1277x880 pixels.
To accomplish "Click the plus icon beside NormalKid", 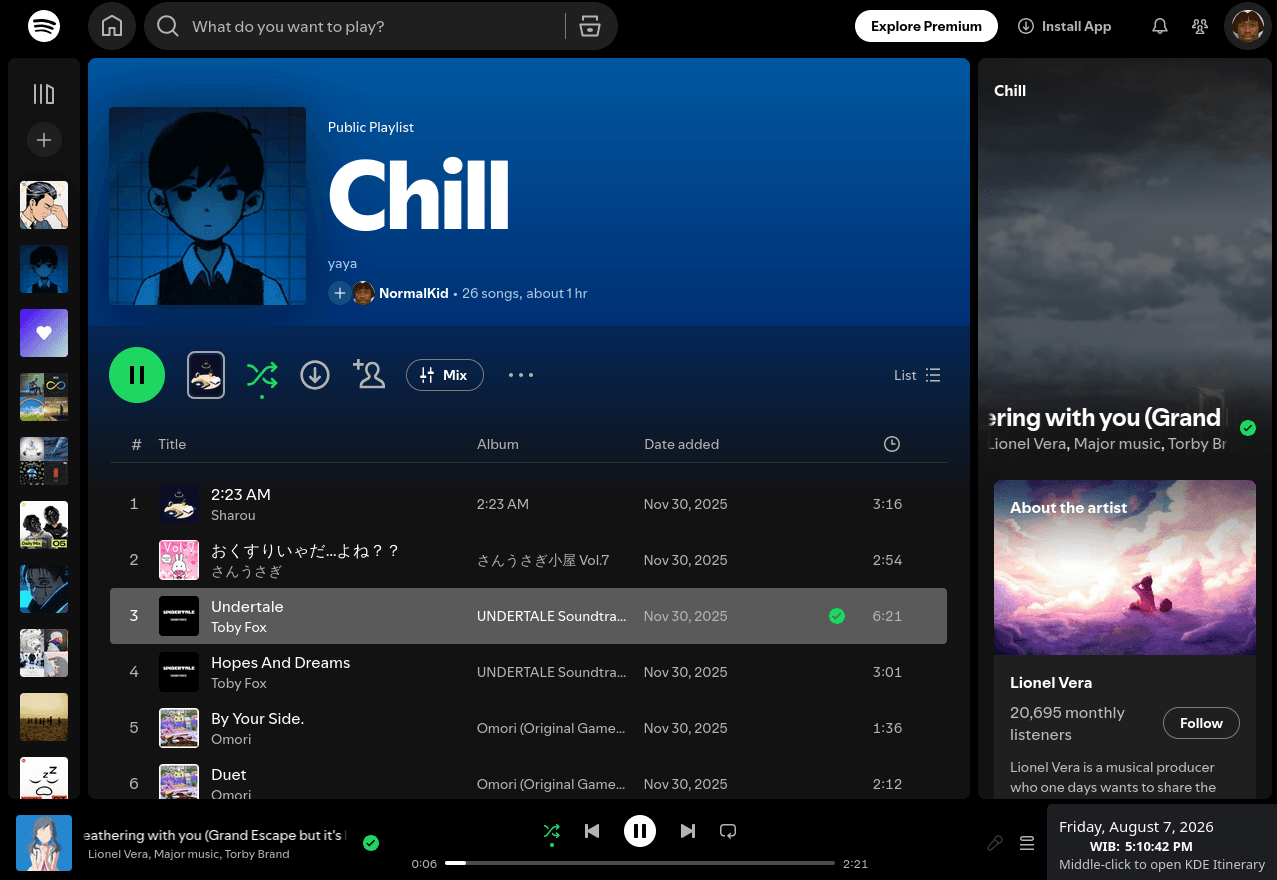I will [339, 293].
